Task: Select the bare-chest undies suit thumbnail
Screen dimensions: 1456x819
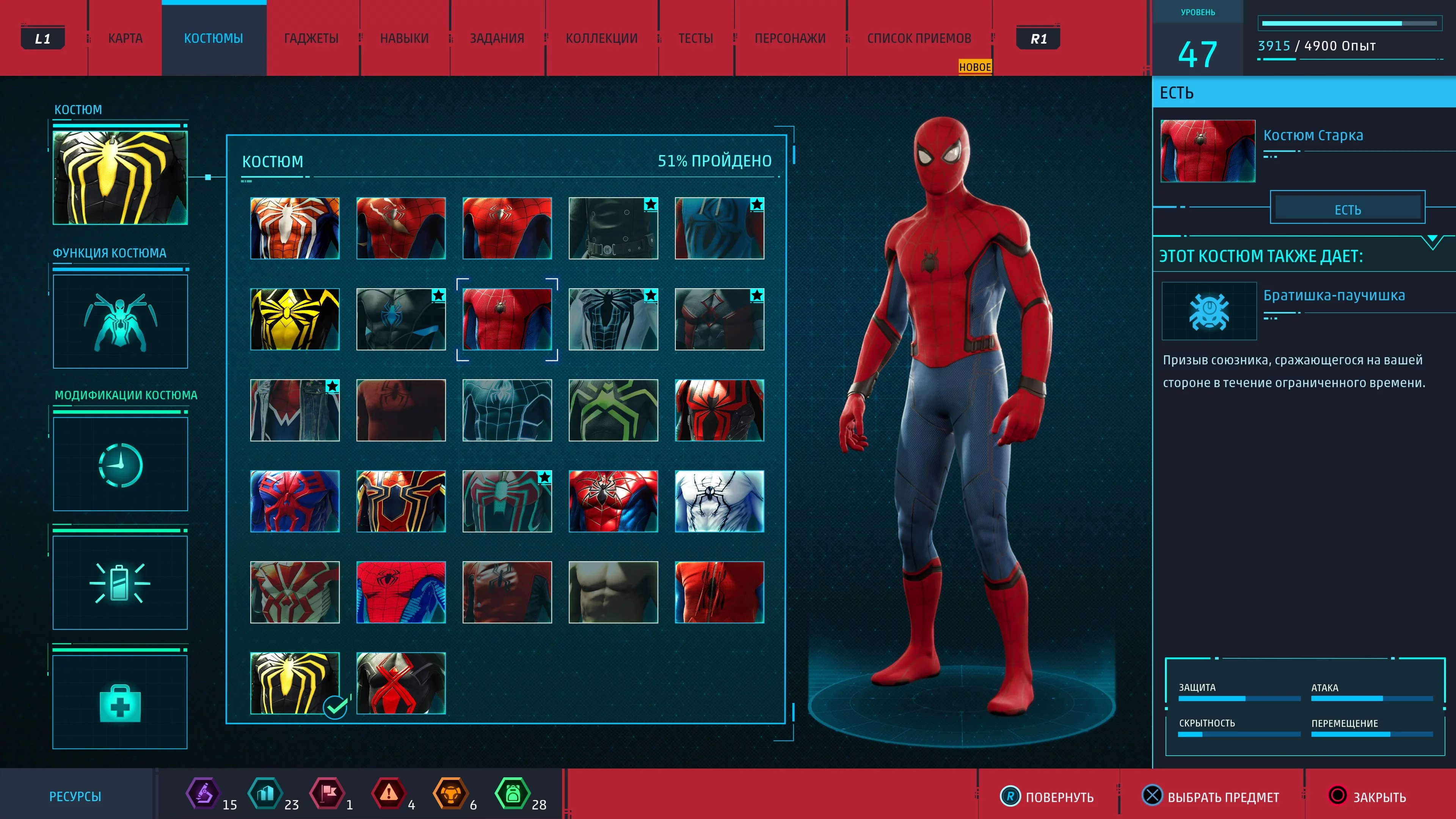Action: point(613,592)
